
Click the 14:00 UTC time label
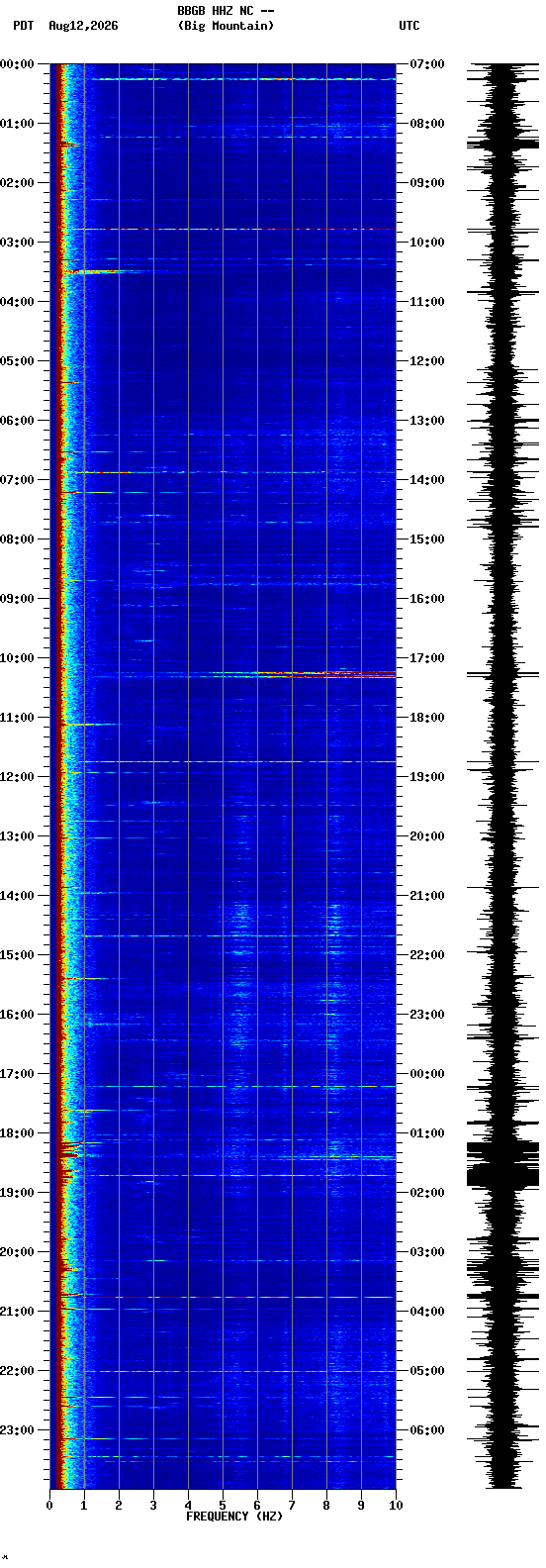point(426,480)
